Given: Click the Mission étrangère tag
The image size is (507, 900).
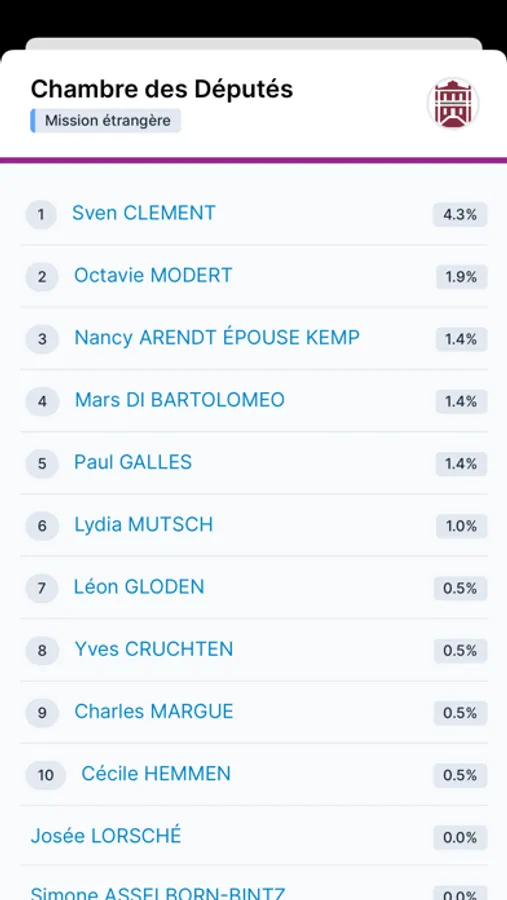Looking at the screenshot, I should coord(106,121).
